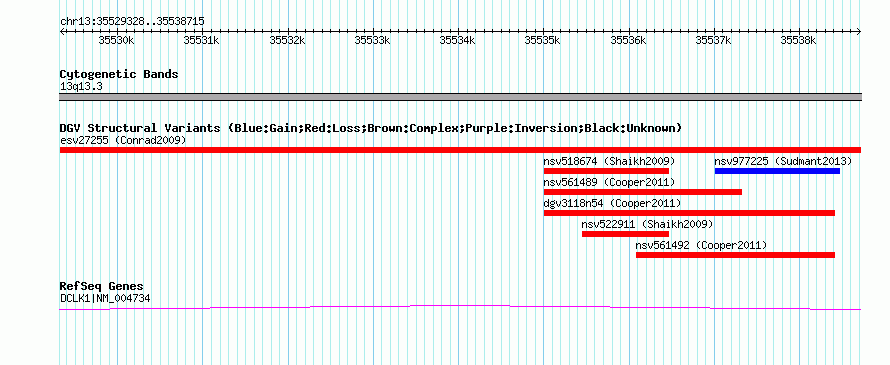The image size is (890, 365).
Task: Click the DCLK1|NM_004734 gene label
Action: coord(105,297)
